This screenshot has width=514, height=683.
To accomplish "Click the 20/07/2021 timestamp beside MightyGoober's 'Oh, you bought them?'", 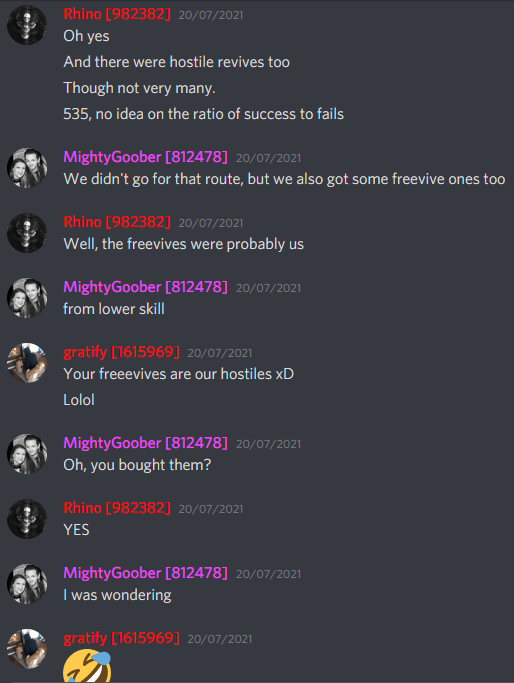I will [x=268, y=444].
